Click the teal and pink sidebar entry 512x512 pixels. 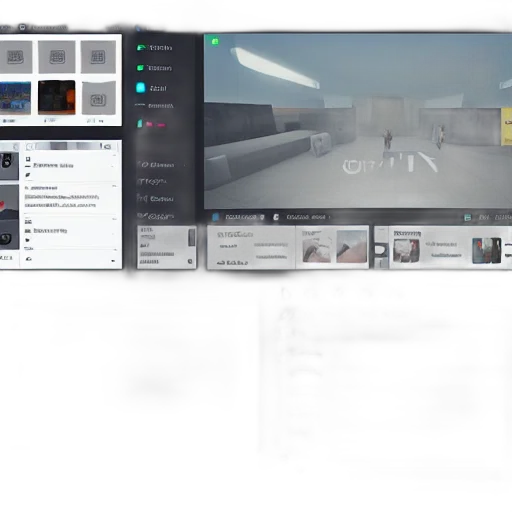pos(151,124)
